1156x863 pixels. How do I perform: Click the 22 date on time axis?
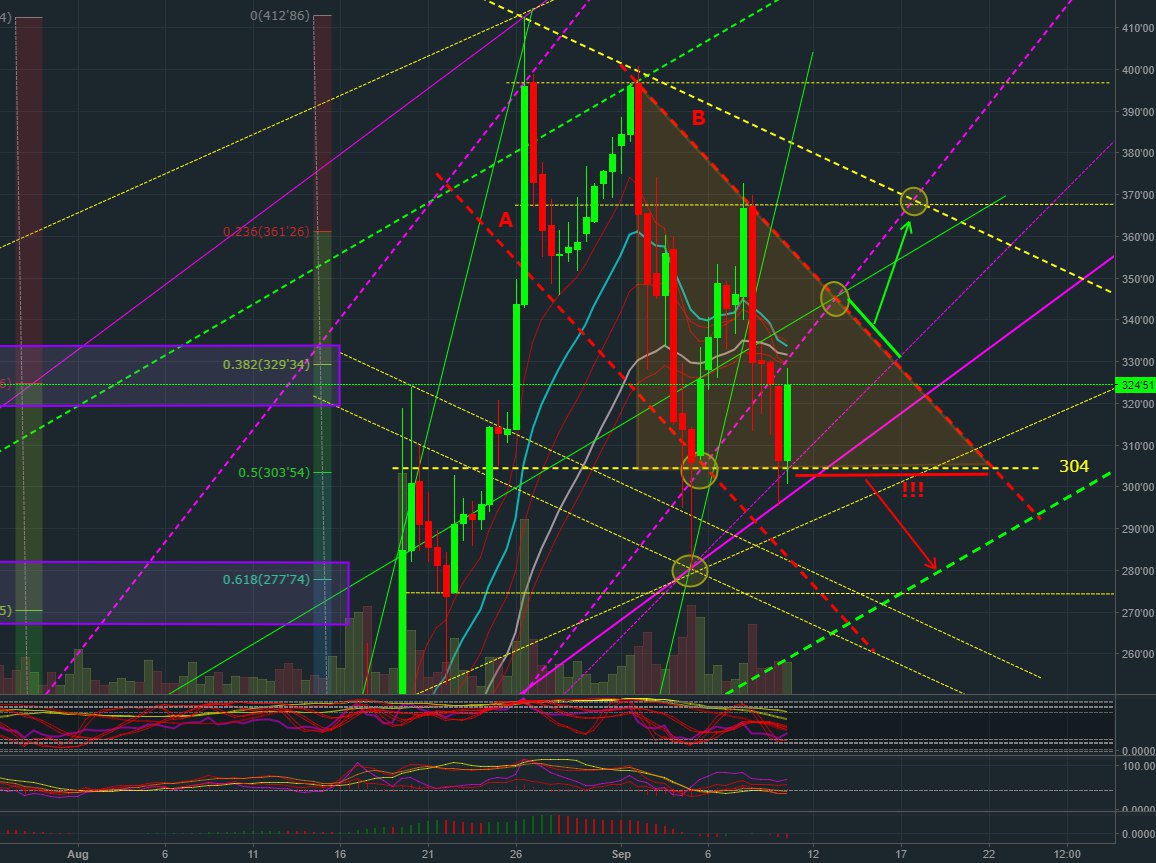click(x=989, y=854)
